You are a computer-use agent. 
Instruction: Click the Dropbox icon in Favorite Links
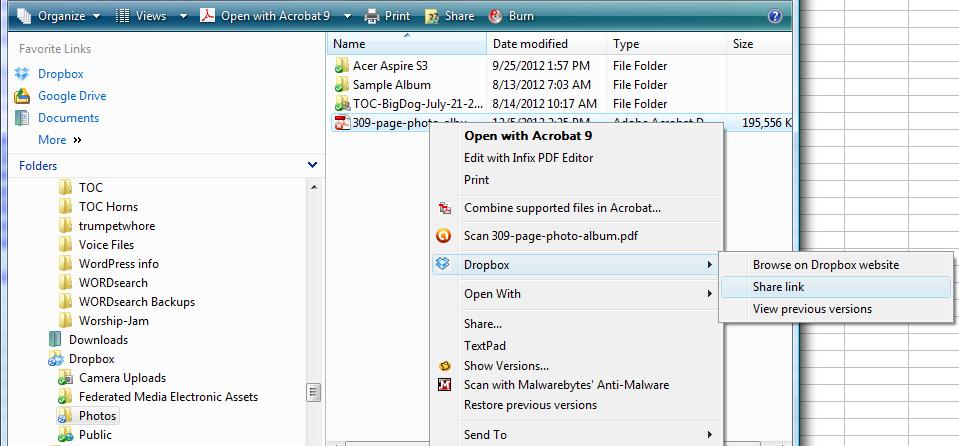click(x=22, y=74)
